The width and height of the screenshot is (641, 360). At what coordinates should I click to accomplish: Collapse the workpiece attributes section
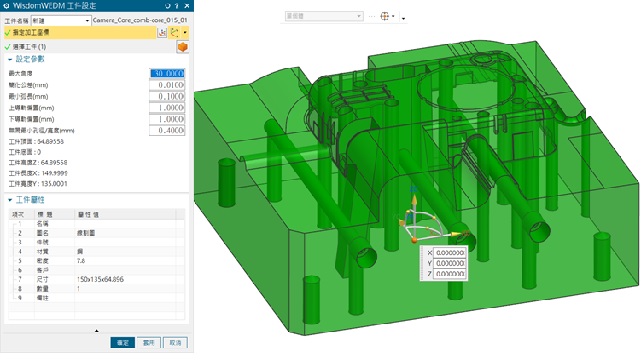(10, 200)
